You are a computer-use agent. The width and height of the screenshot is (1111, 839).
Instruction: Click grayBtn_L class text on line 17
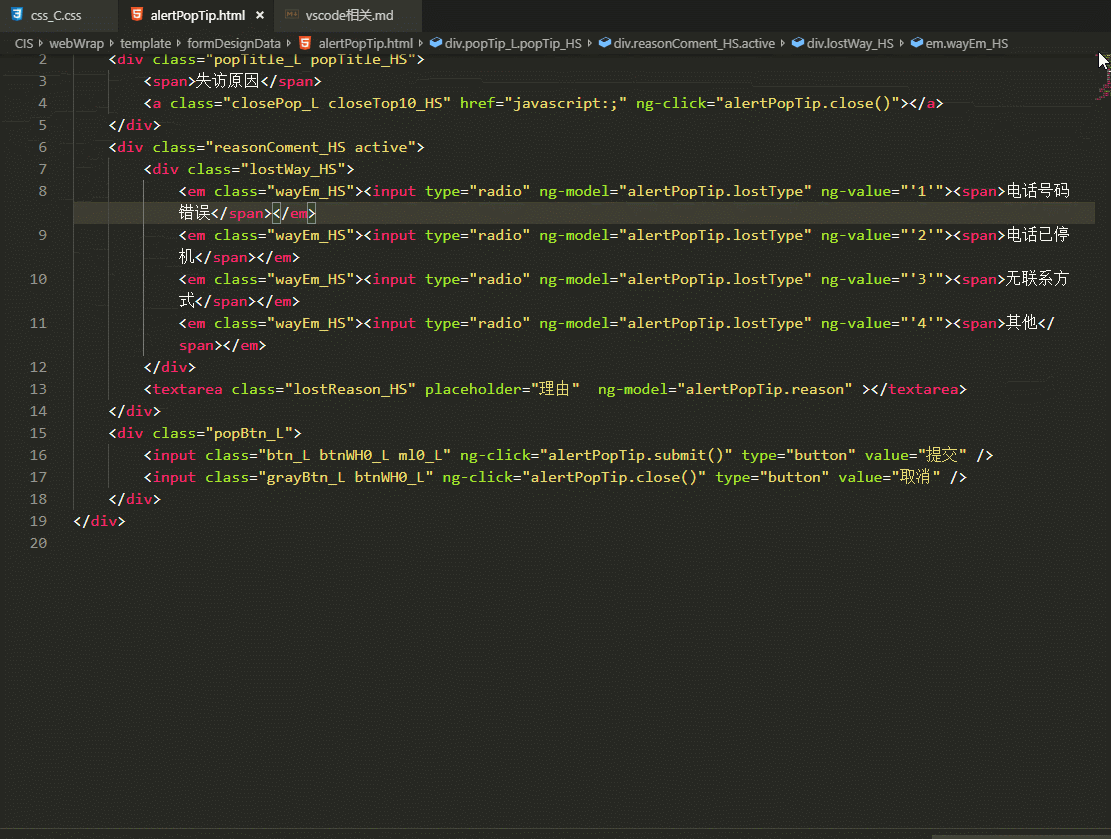[305, 476]
